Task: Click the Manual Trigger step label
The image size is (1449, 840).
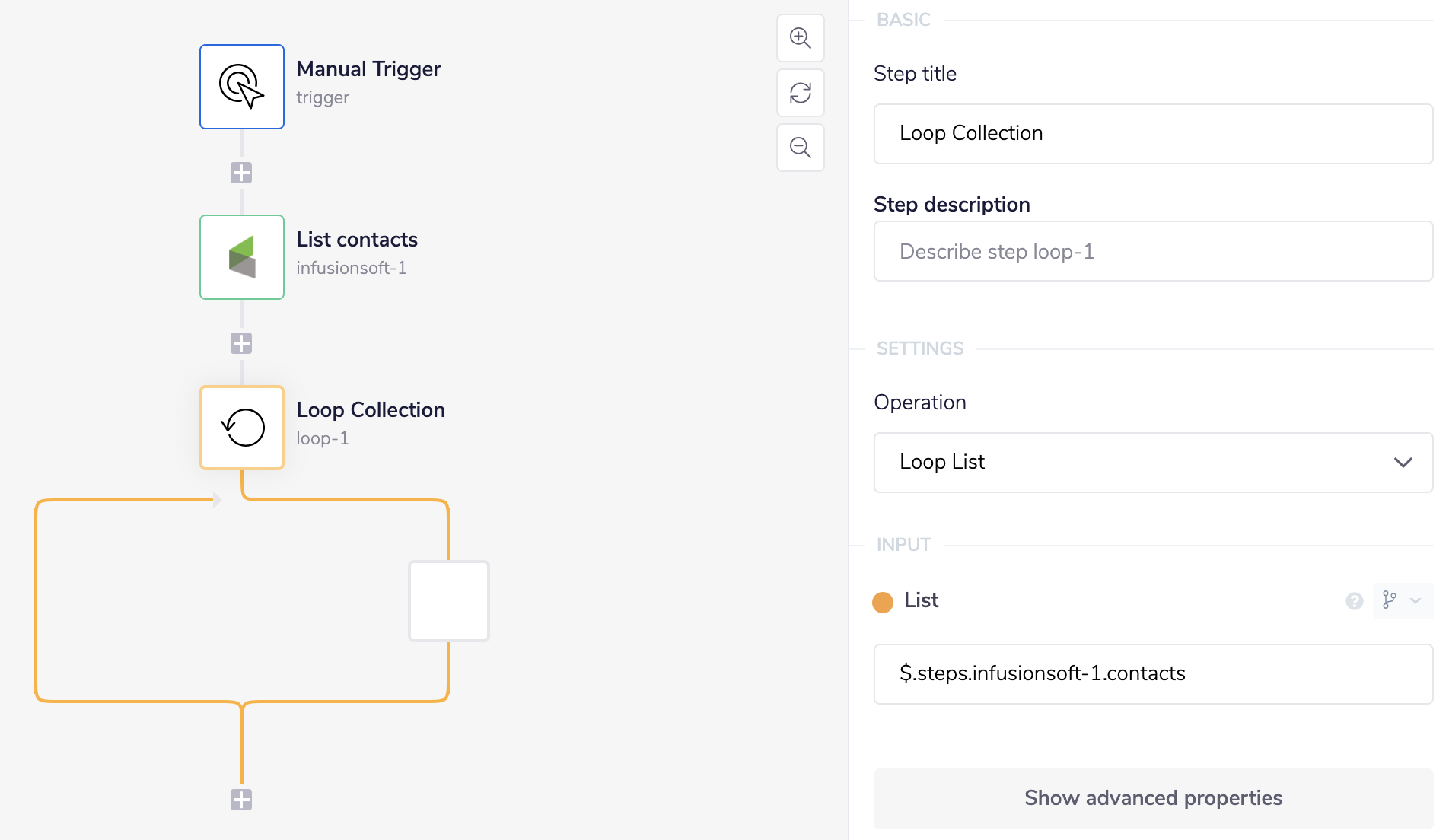Action: [x=368, y=69]
